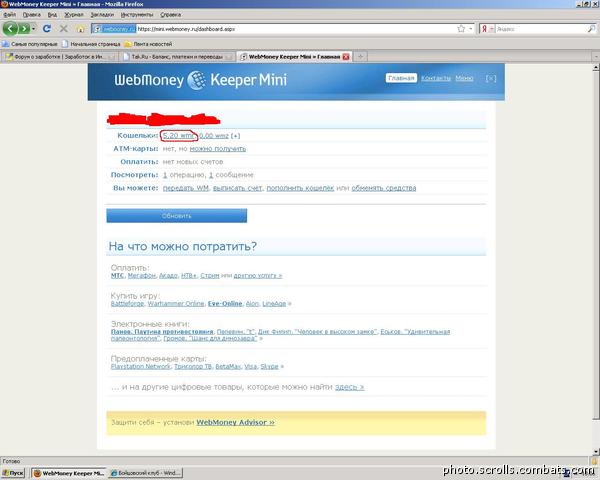This screenshot has width=600, height=480.
Task: Reload the page with the refresh icon
Action: point(47,29)
